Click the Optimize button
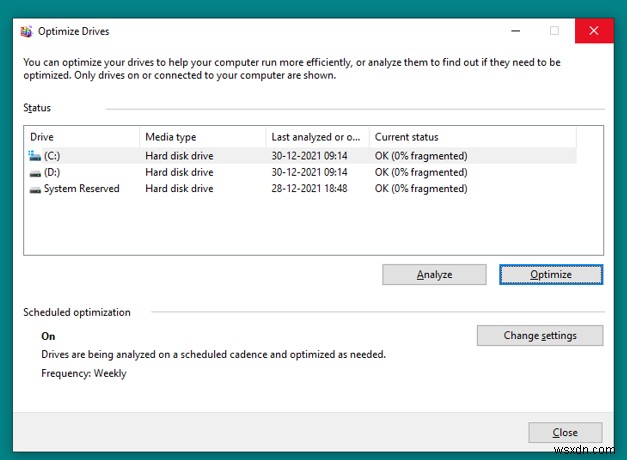The width and height of the screenshot is (627, 460). point(550,274)
